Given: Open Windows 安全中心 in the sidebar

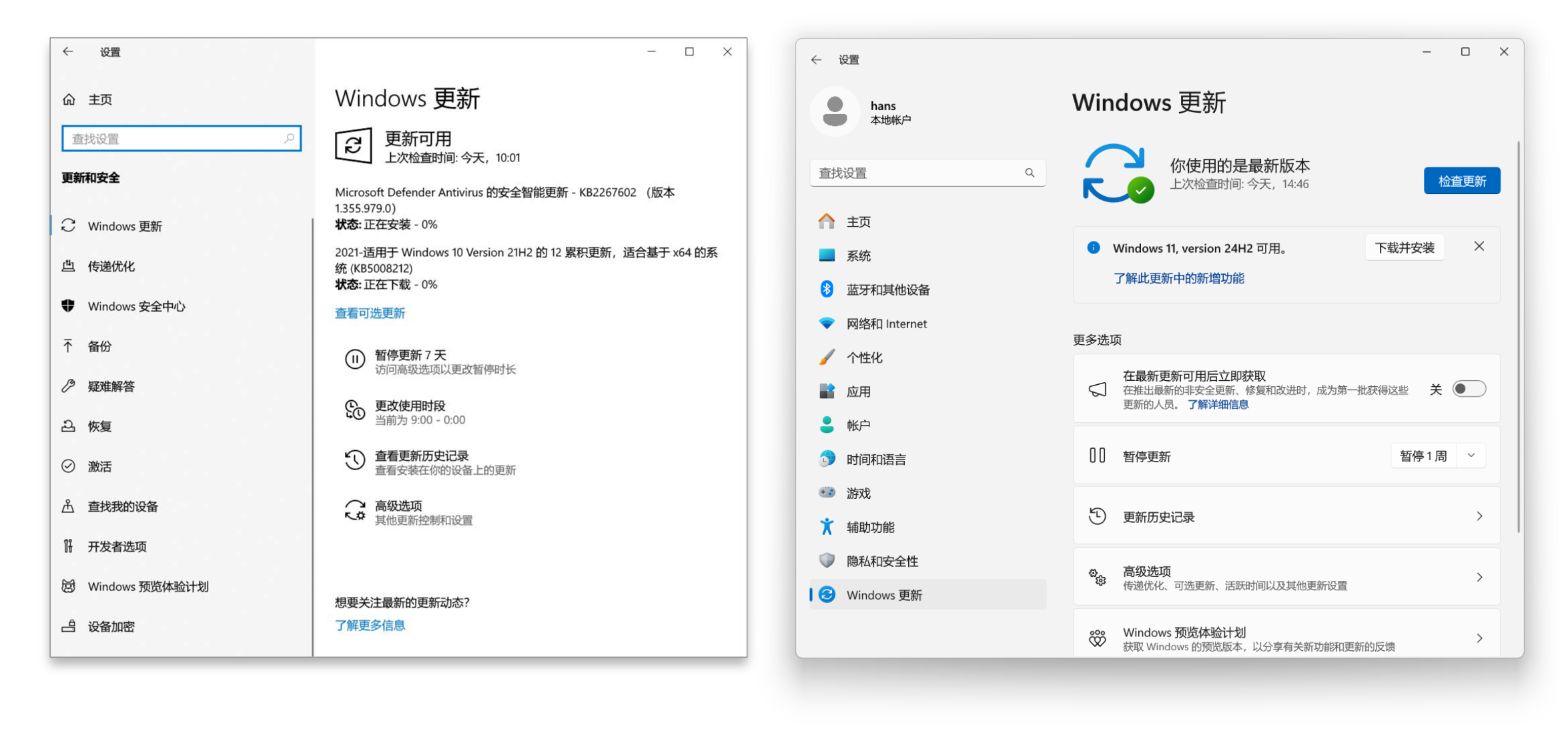Looking at the screenshot, I should click(x=135, y=306).
